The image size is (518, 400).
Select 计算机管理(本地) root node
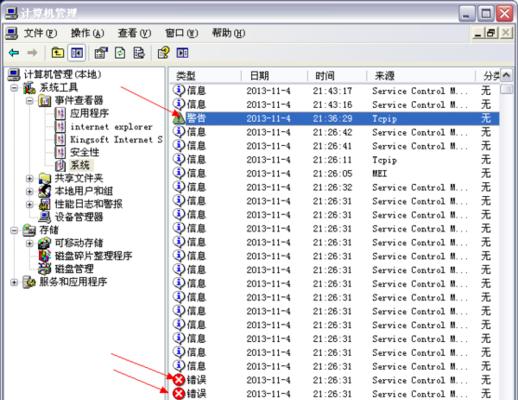coord(62,74)
